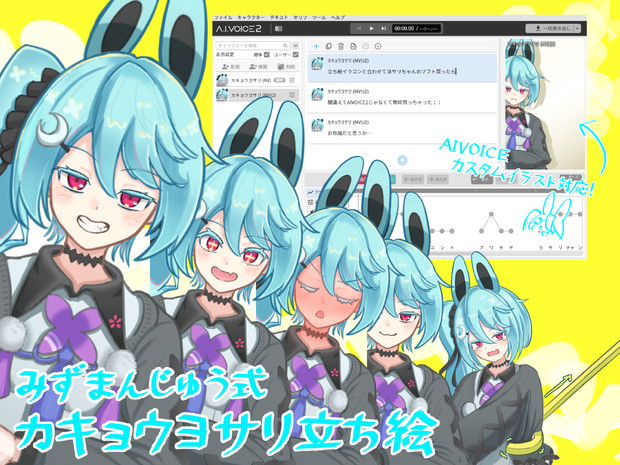Click text of line starting 立ち絵イラコン
Screen dimensions: 620x465
(392, 72)
